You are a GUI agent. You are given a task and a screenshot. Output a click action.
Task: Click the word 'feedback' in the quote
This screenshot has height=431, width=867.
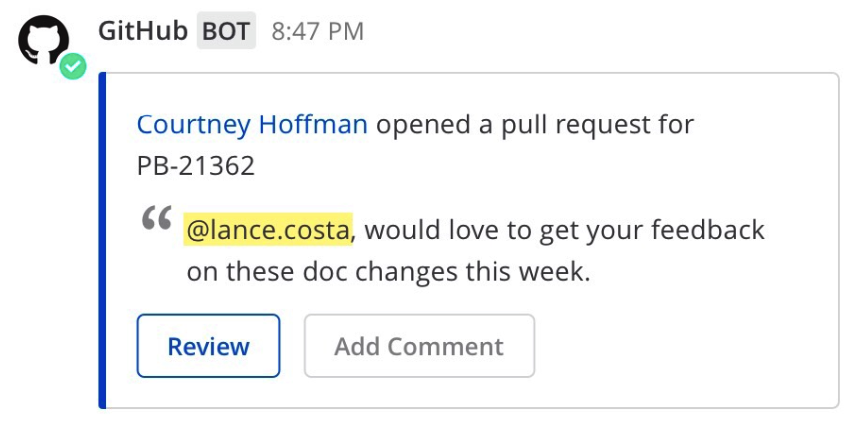tap(707, 230)
